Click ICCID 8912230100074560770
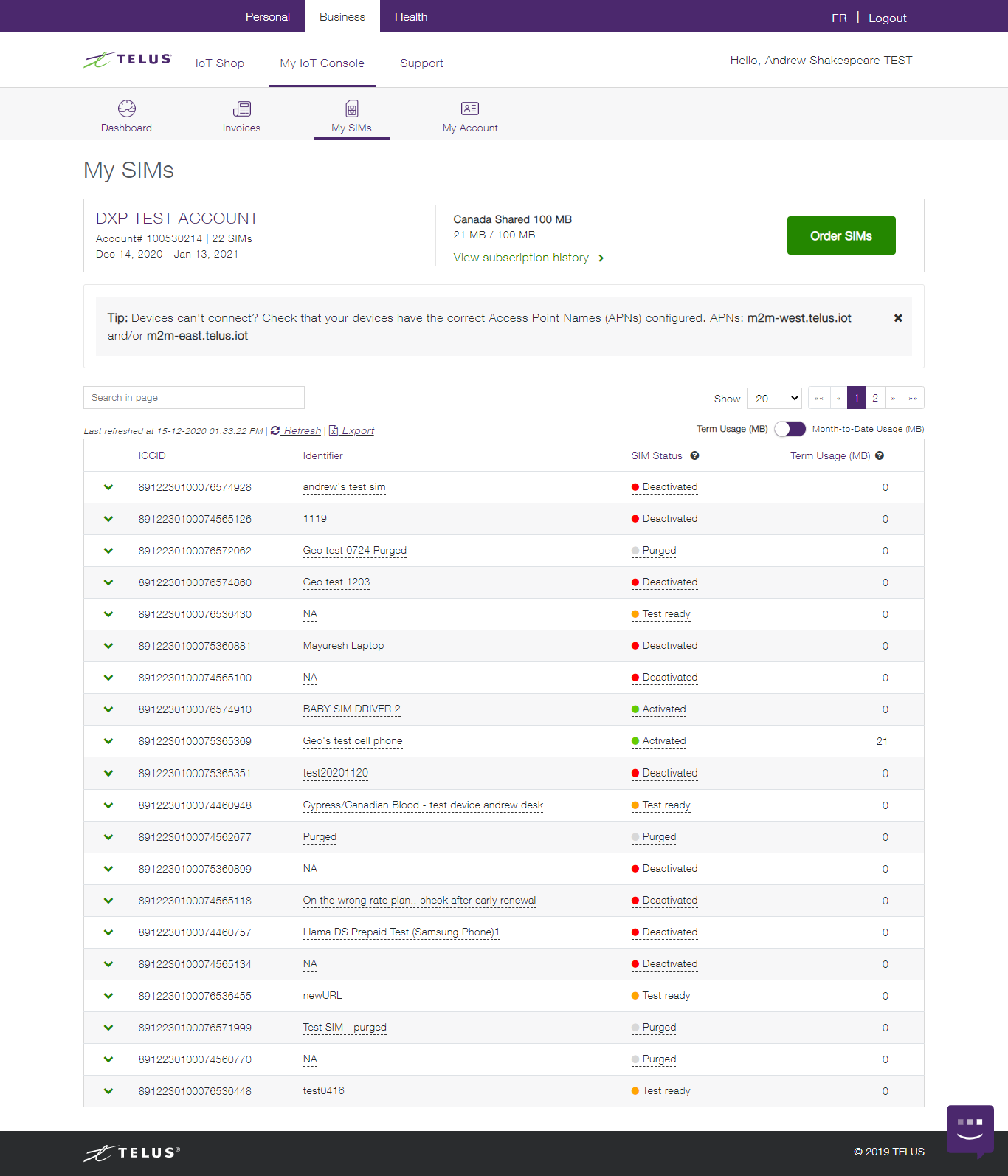 [195, 1059]
